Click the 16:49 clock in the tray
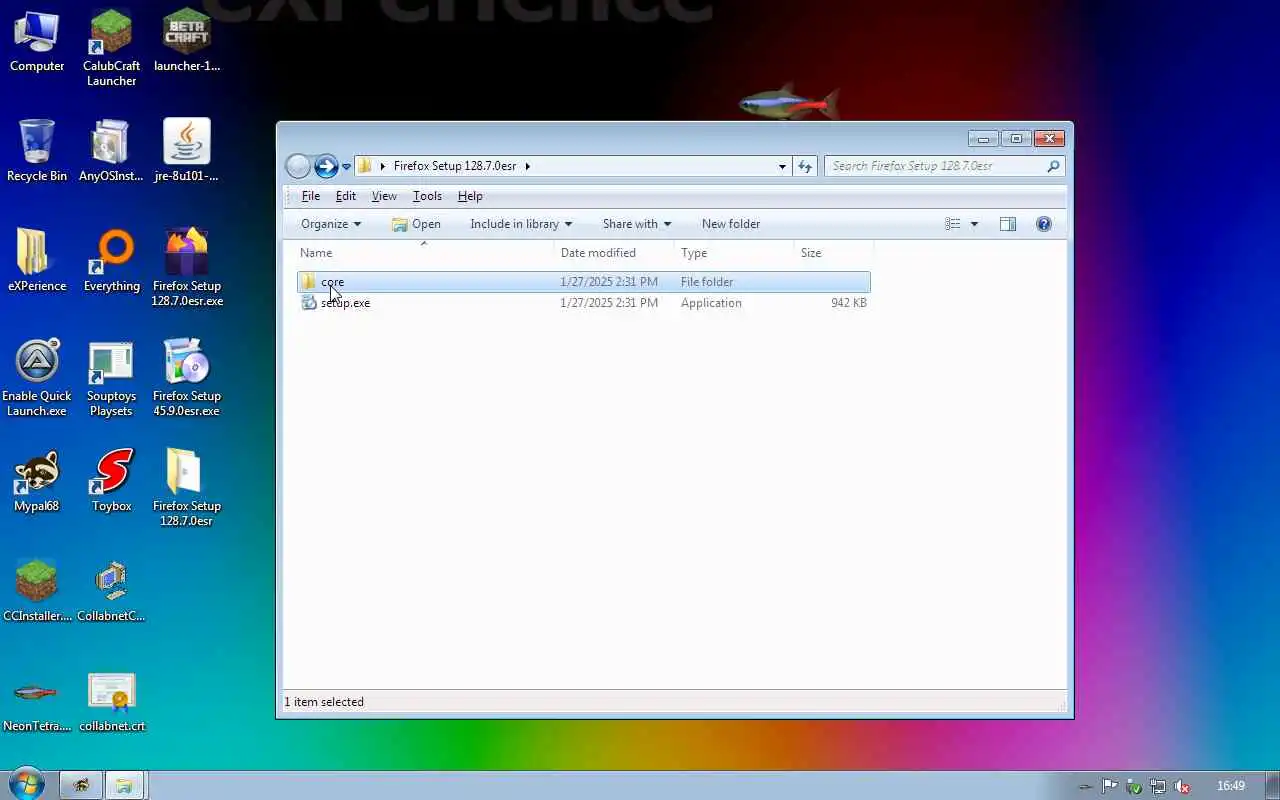1280x800 pixels. click(x=1231, y=786)
